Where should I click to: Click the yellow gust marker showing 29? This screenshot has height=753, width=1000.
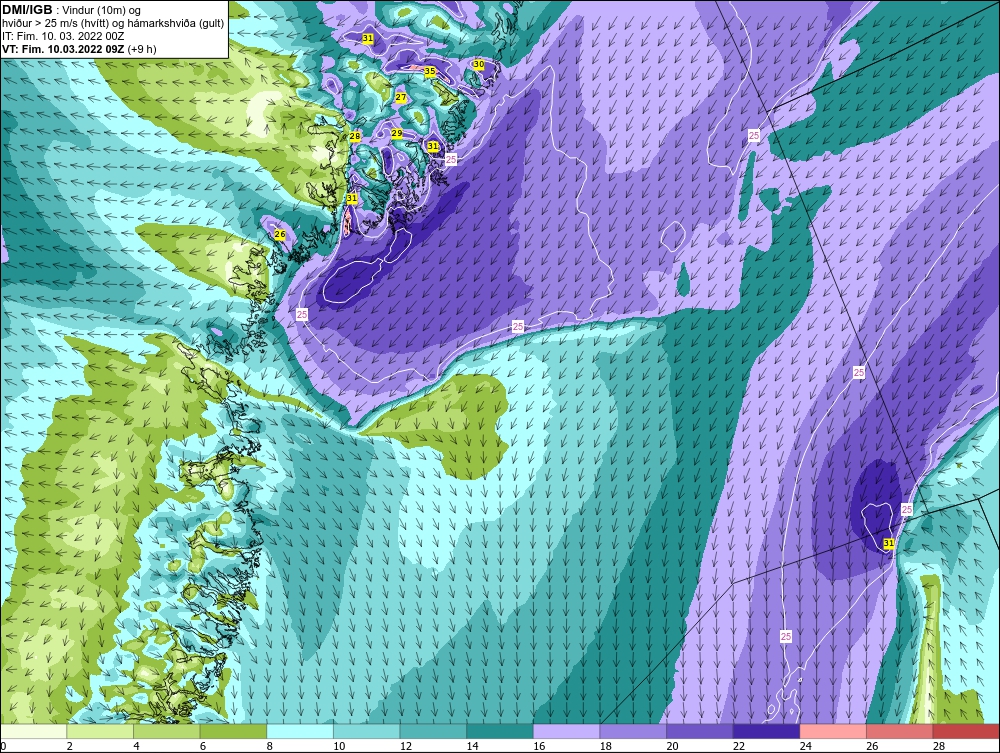pos(397,133)
